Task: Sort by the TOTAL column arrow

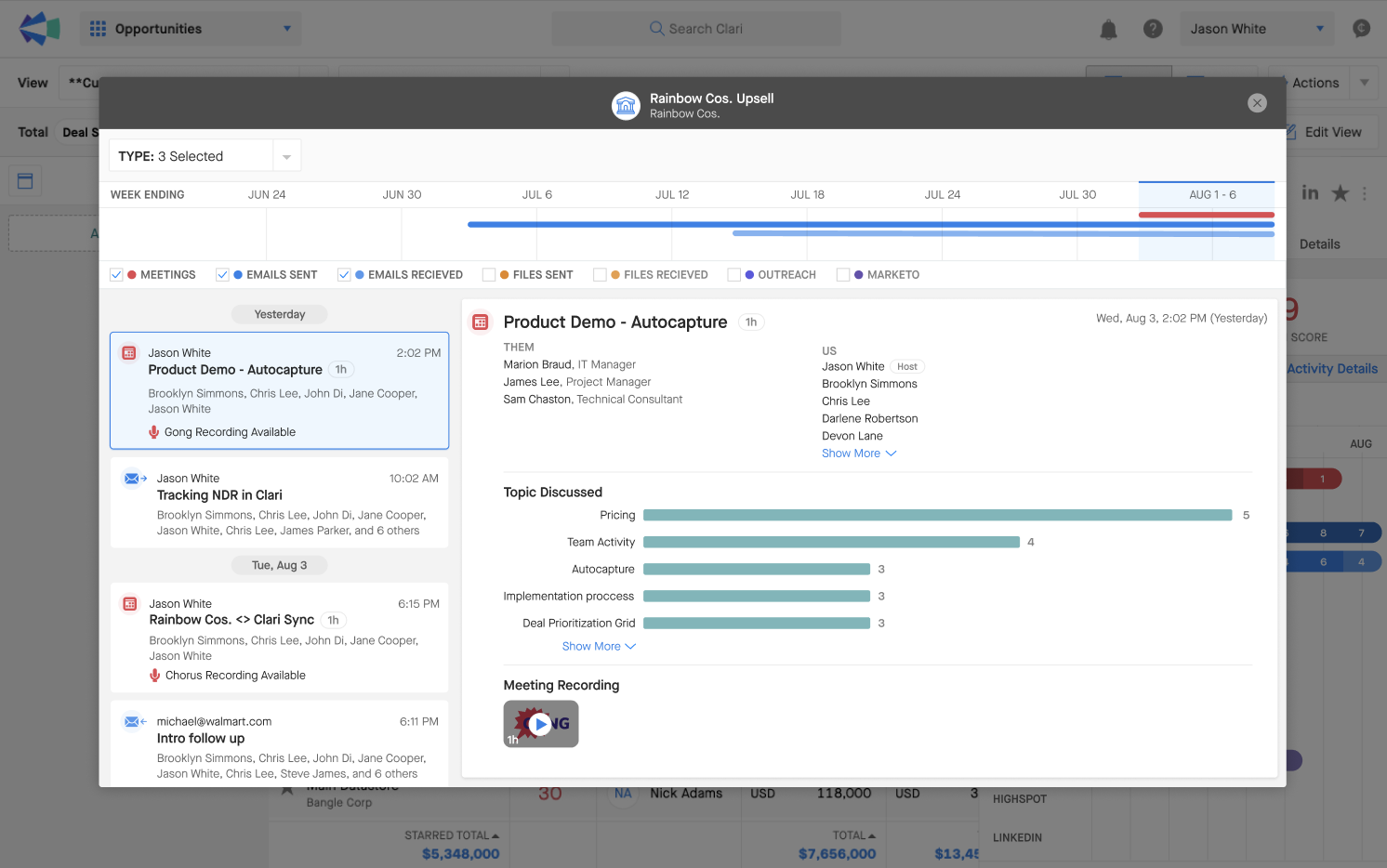Action: tap(872, 835)
